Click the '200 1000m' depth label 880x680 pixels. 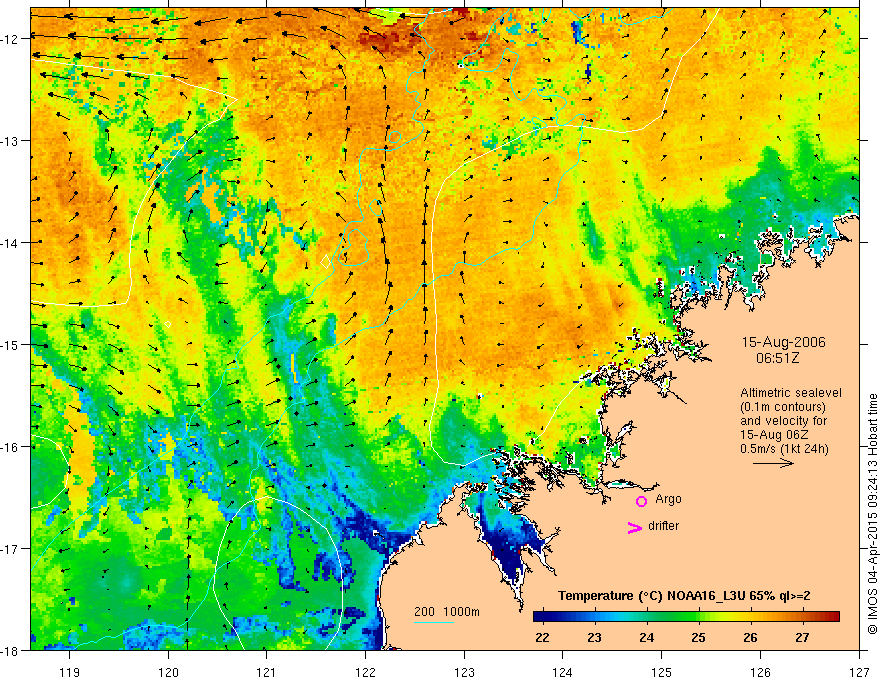447,612
